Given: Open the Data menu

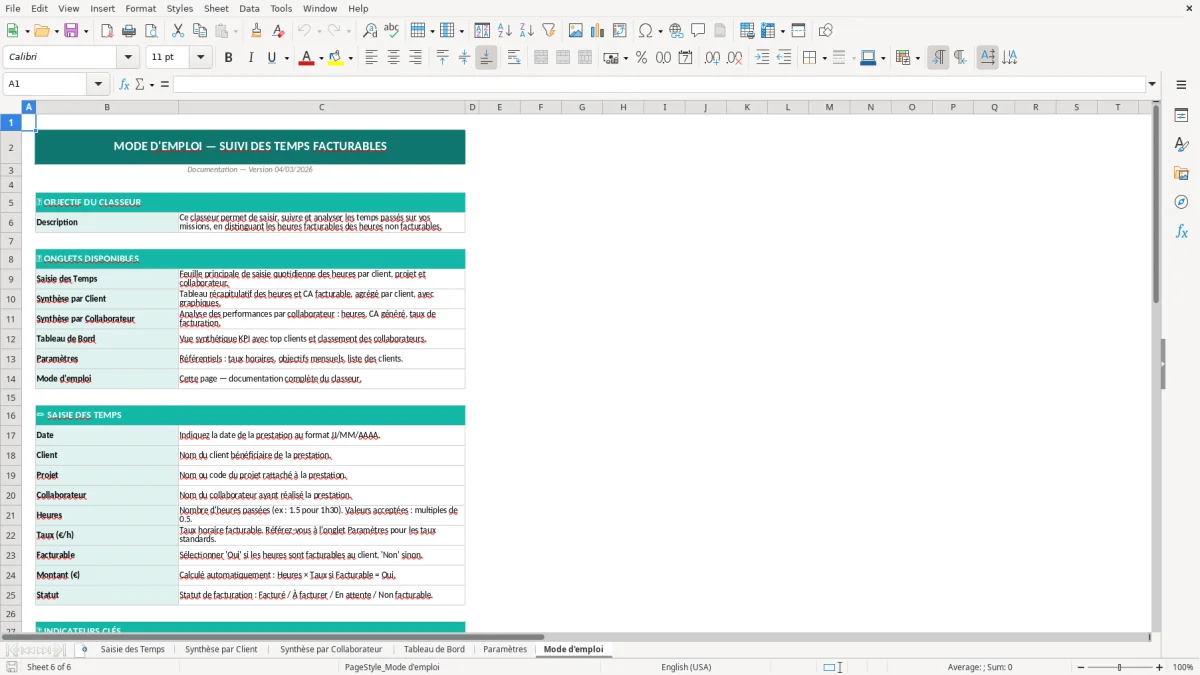Looking at the screenshot, I should [x=249, y=8].
